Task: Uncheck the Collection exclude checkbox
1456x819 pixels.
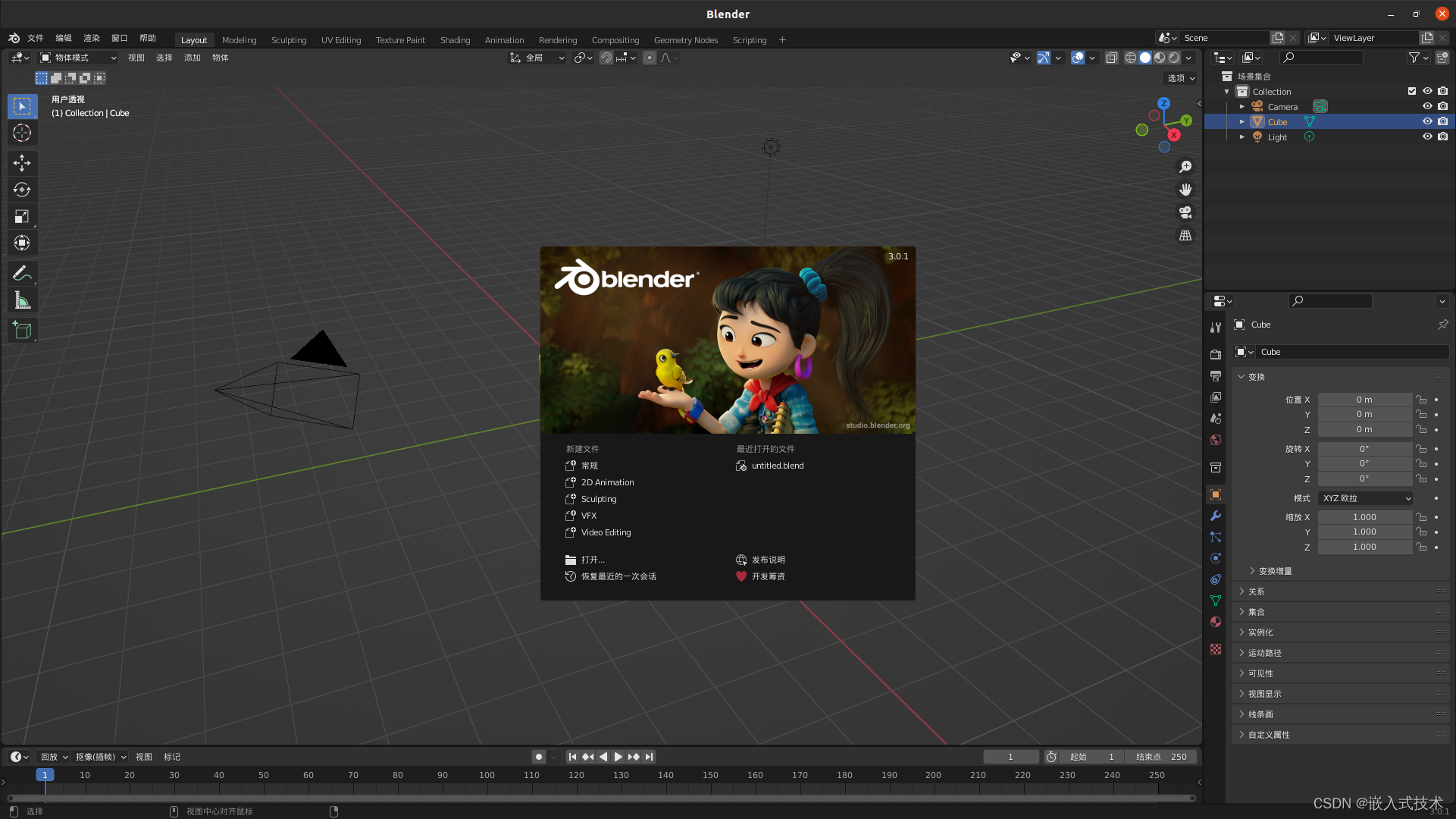Action: 1412,91
